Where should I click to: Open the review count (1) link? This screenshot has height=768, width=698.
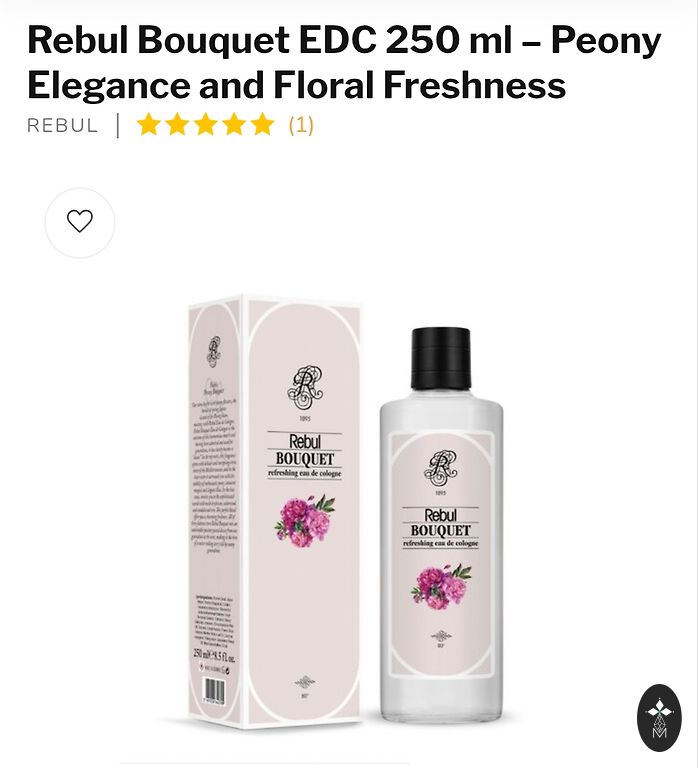301,125
